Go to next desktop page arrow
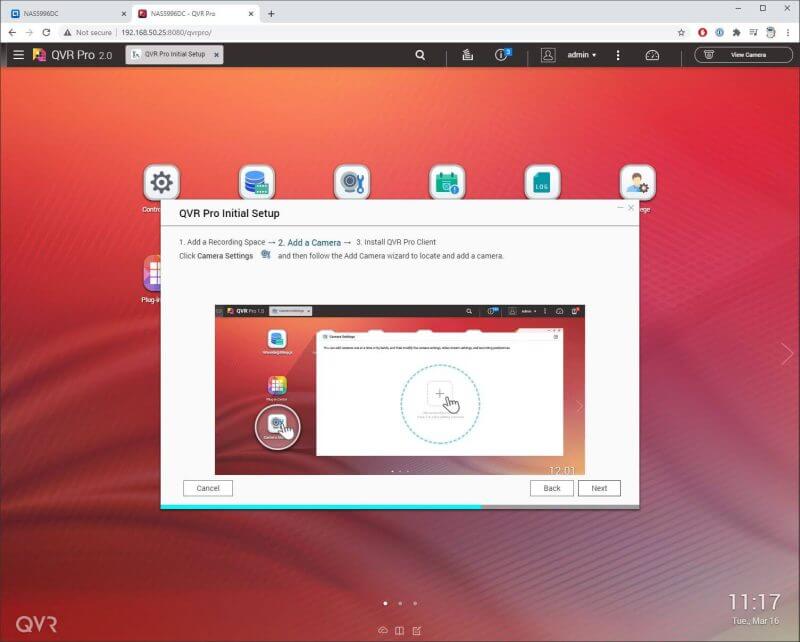 click(787, 353)
